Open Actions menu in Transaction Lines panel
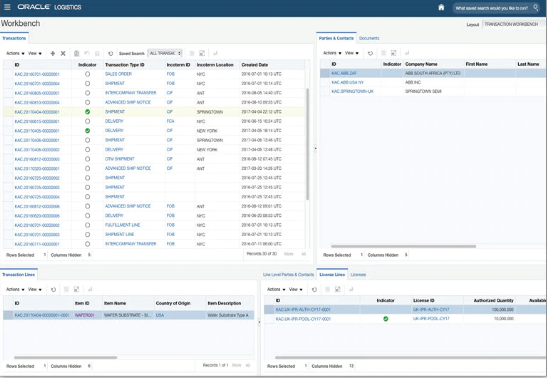This screenshot has width=547, height=378. coord(15,289)
